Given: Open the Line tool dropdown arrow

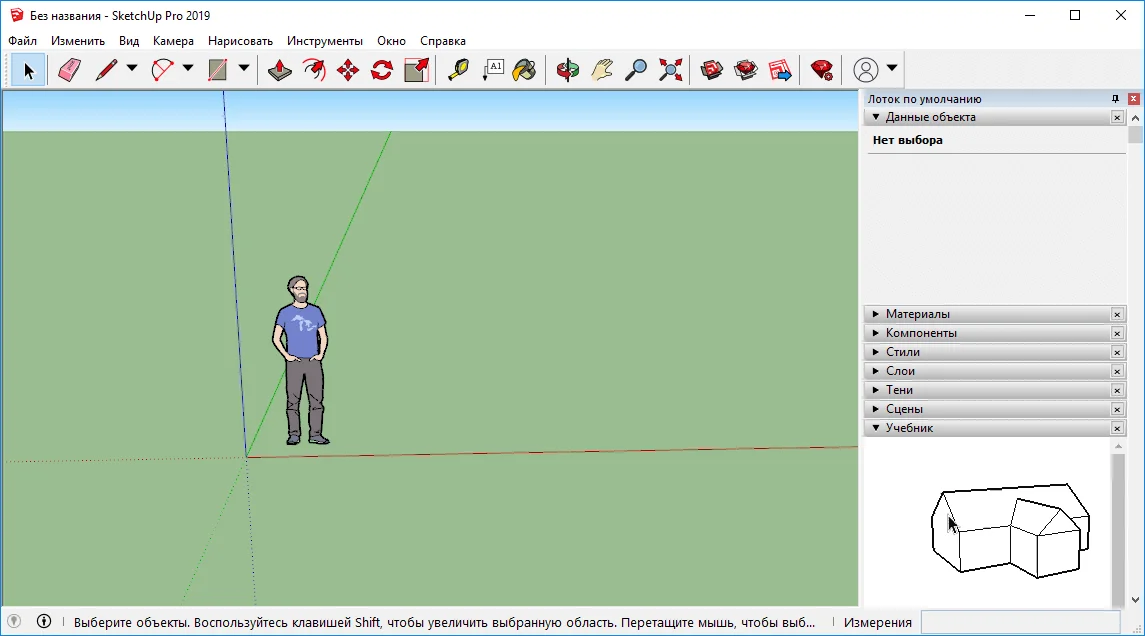Looking at the screenshot, I should pos(132,68).
